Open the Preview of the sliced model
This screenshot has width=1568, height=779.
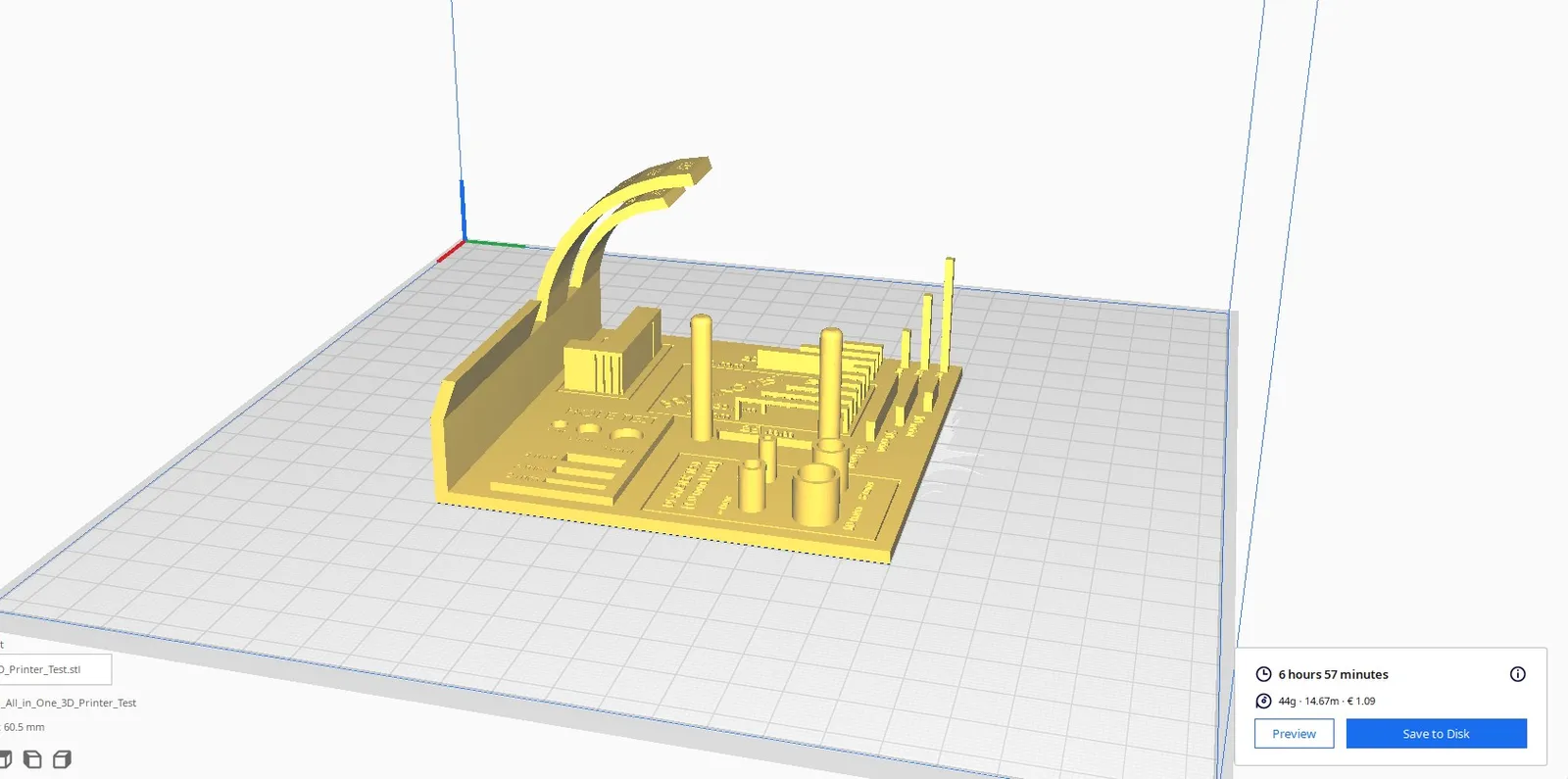[x=1294, y=734]
